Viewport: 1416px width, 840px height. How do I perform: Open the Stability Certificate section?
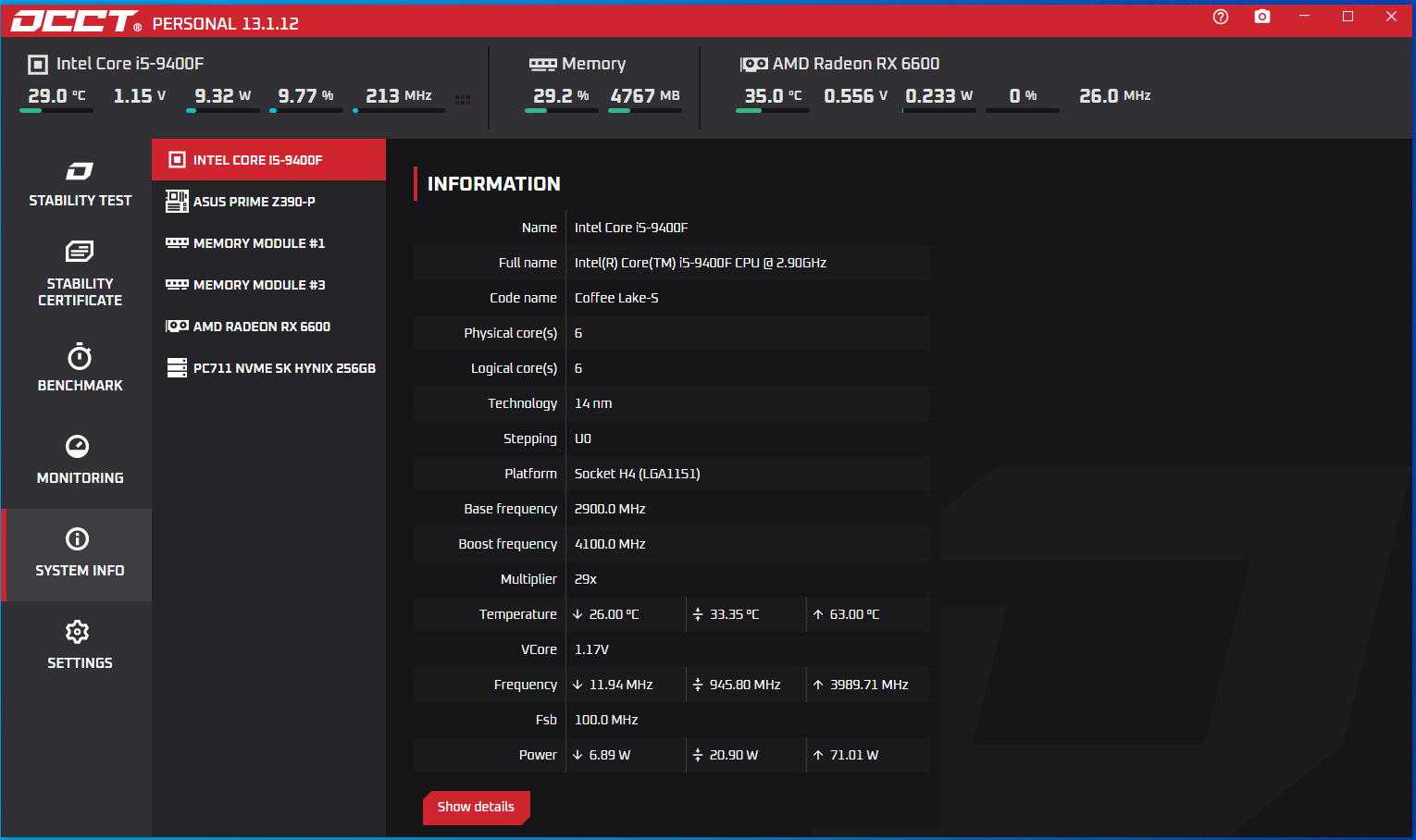80,275
